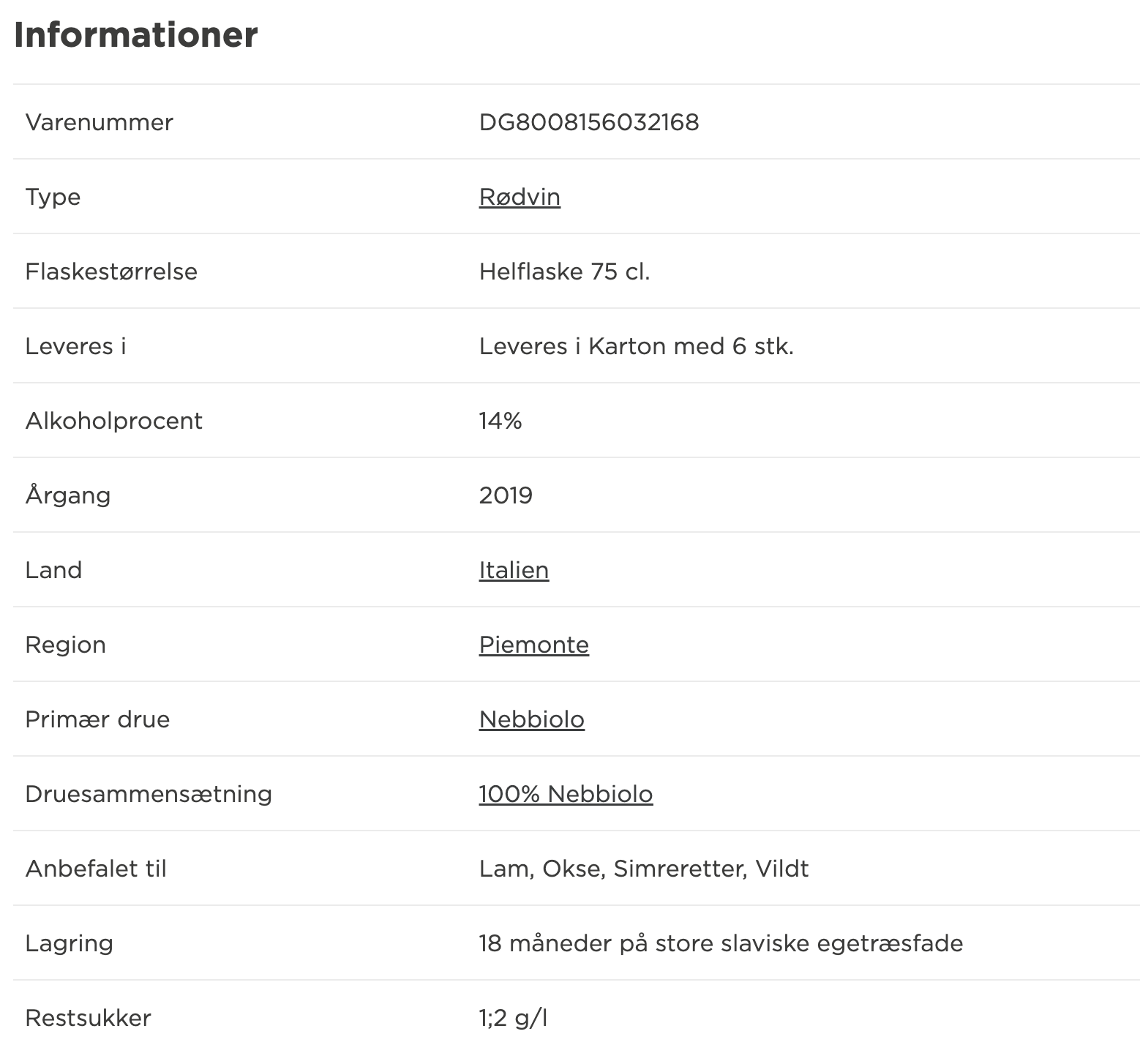This screenshot has width=1140, height=1064.
Task: Select the product number DG8008156032168
Action: 589,122
